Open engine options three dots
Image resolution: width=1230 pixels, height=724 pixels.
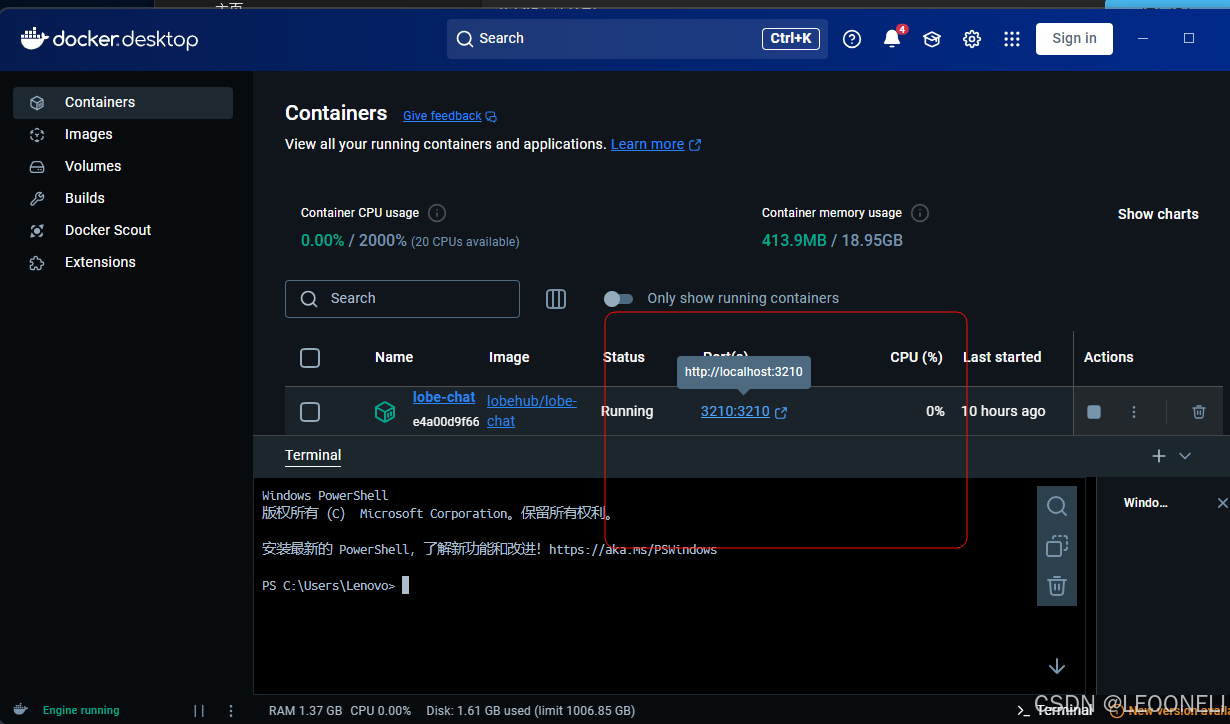231,711
